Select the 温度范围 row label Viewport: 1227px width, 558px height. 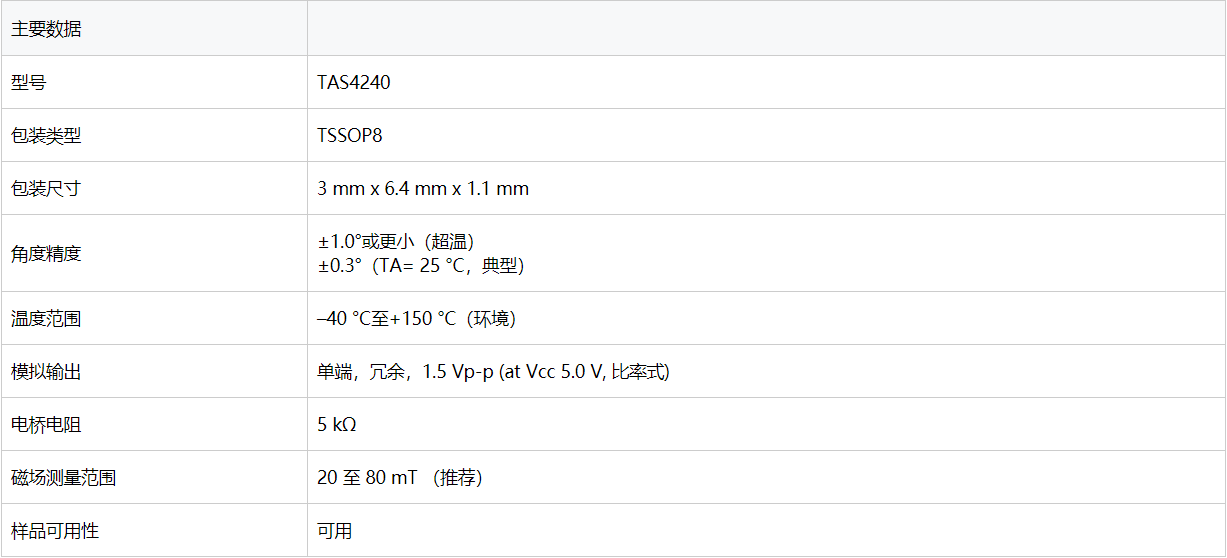pos(46,319)
